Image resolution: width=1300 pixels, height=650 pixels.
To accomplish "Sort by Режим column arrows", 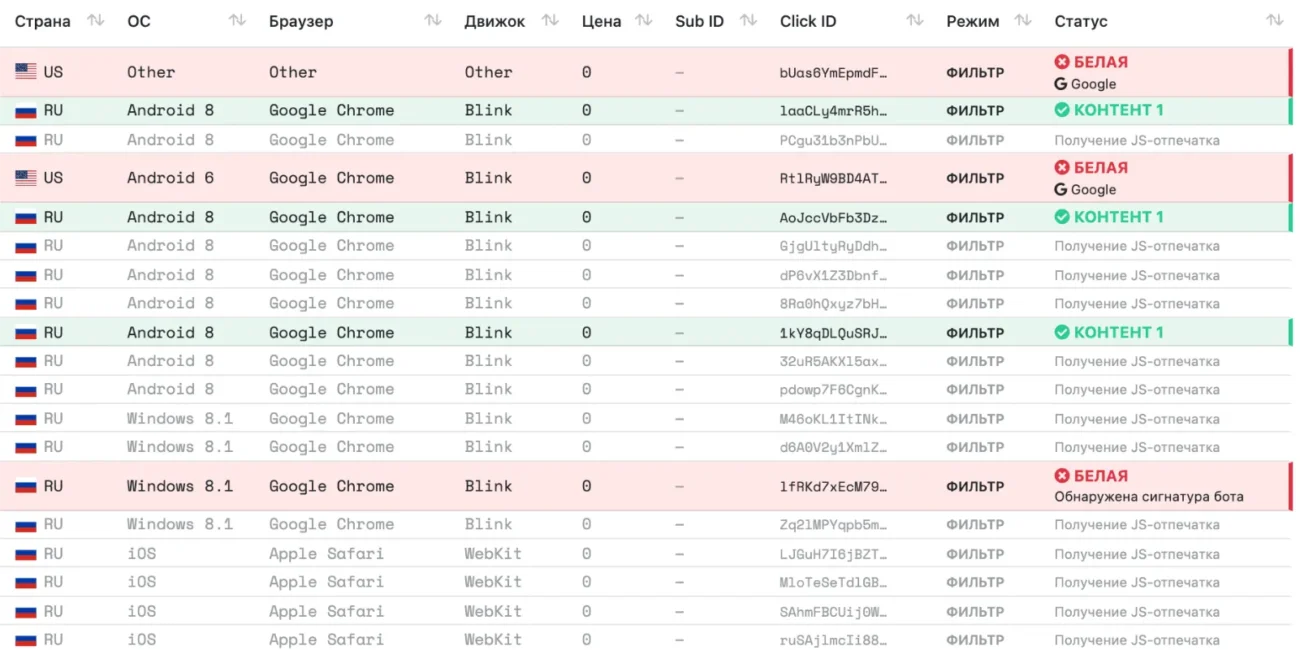I will click(1023, 20).
